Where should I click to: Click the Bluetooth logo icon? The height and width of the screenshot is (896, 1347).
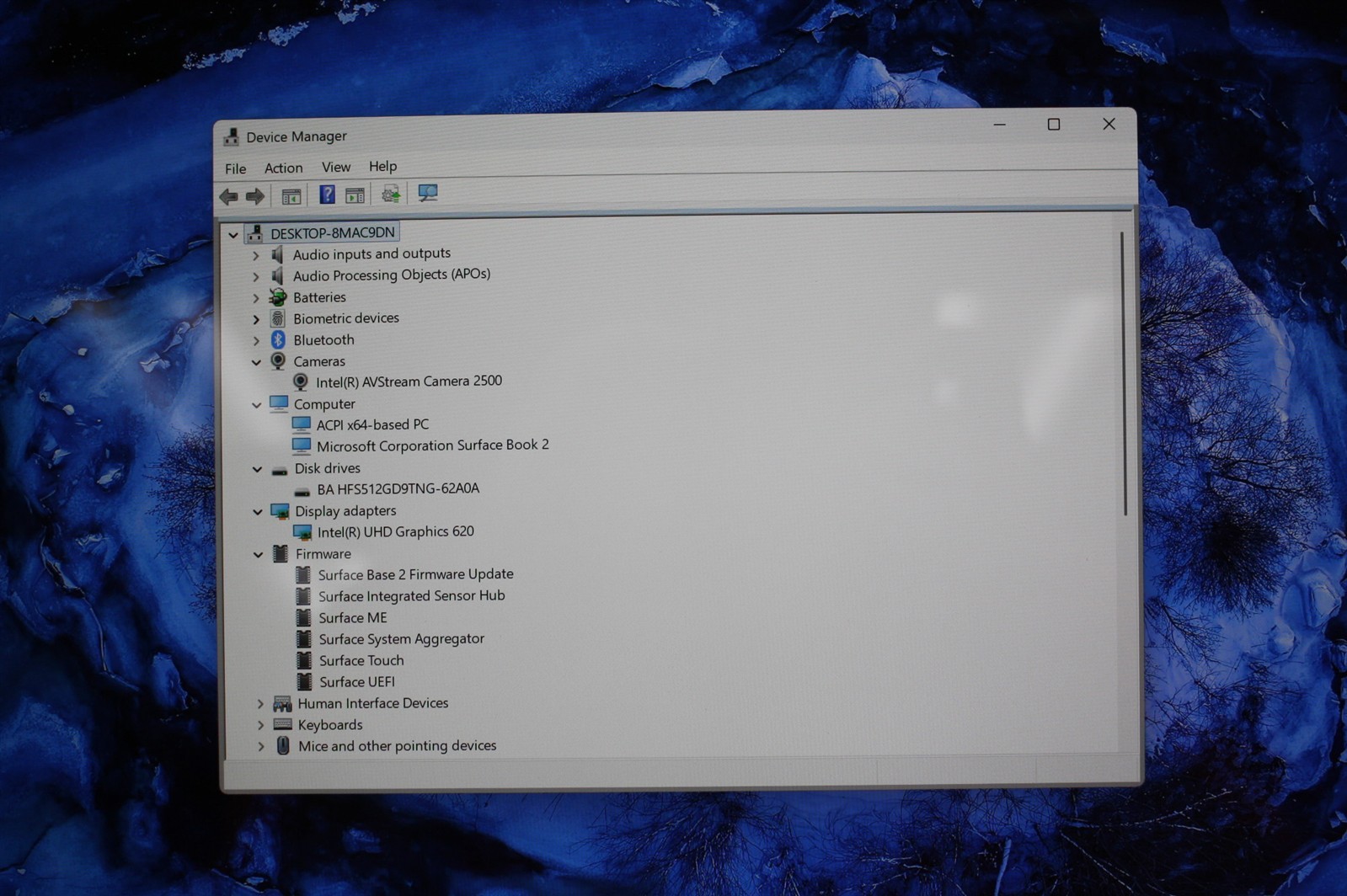278,340
